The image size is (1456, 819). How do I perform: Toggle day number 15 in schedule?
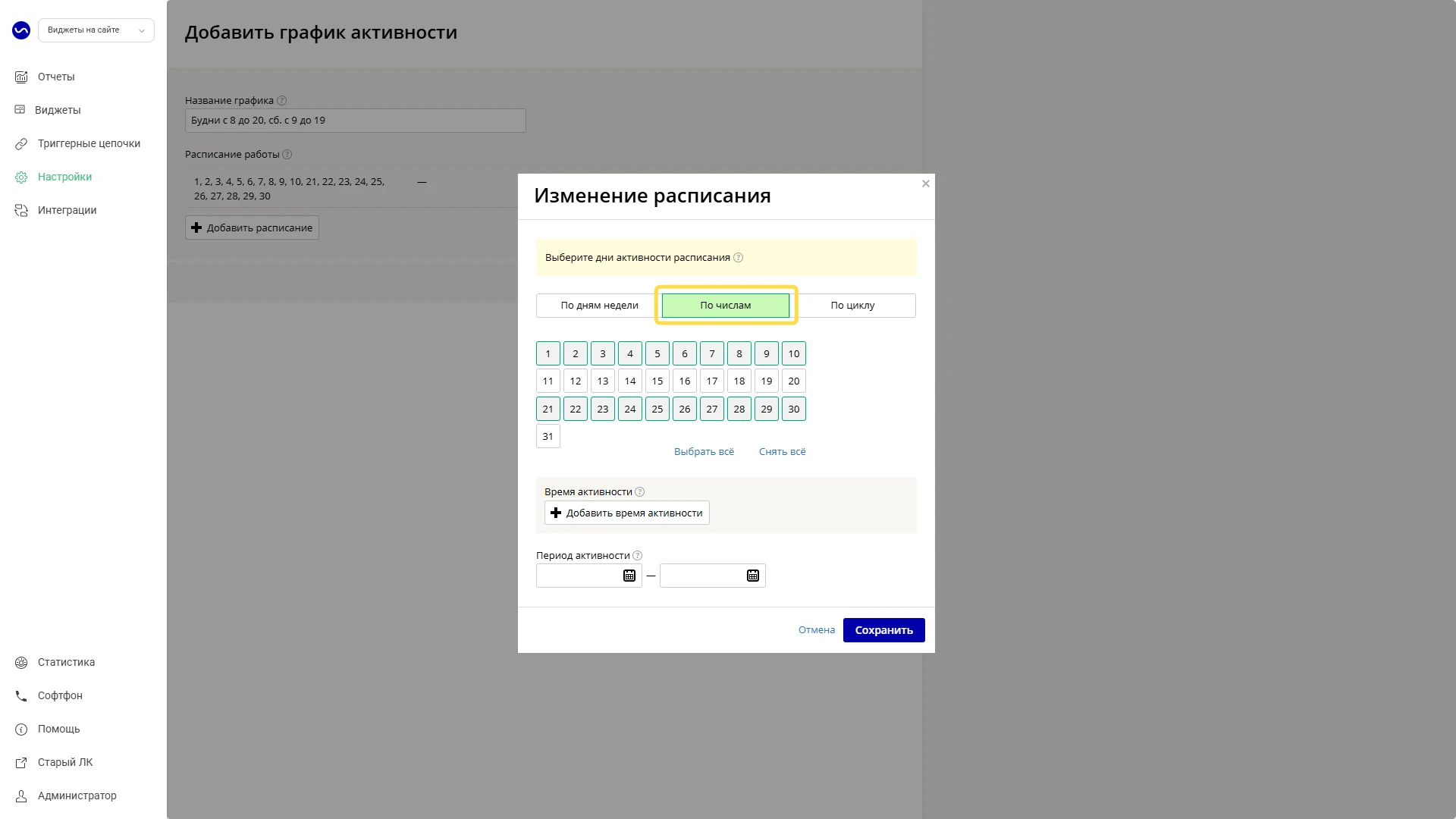[657, 381]
